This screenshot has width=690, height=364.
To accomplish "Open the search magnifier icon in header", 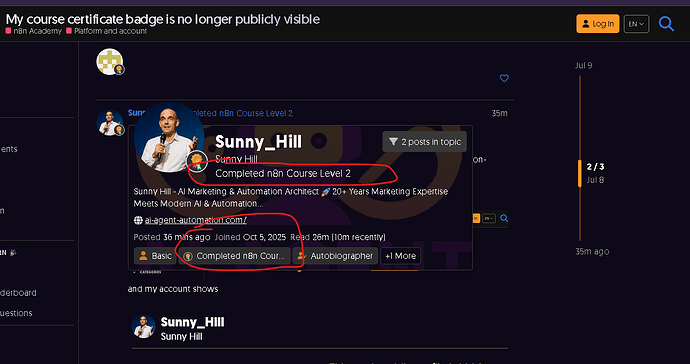I will point(666,24).
